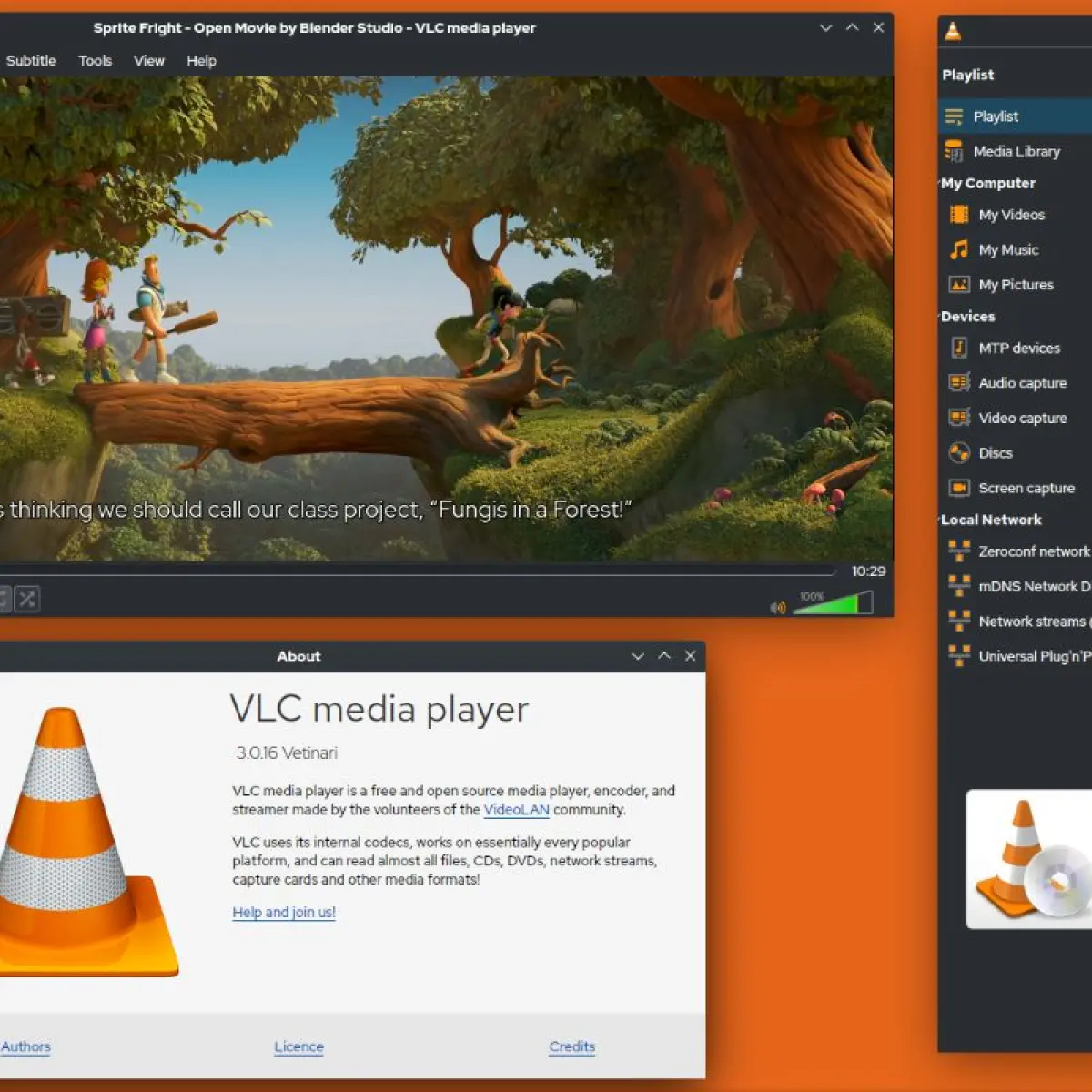Click the VLC cone icon in playlist titlebar
This screenshot has width=1092, height=1092.
(953, 31)
